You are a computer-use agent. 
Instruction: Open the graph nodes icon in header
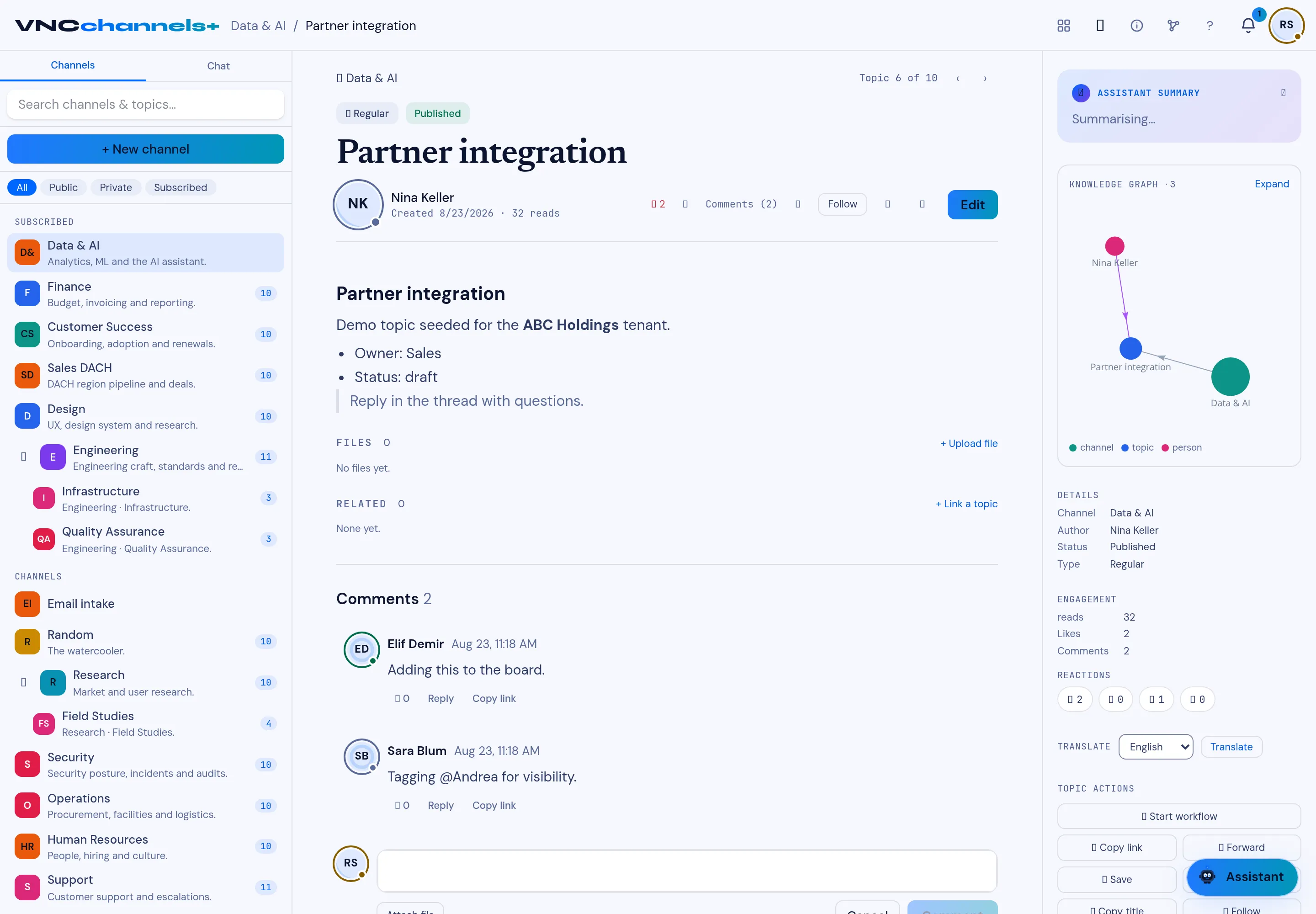tap(1173, 26)
